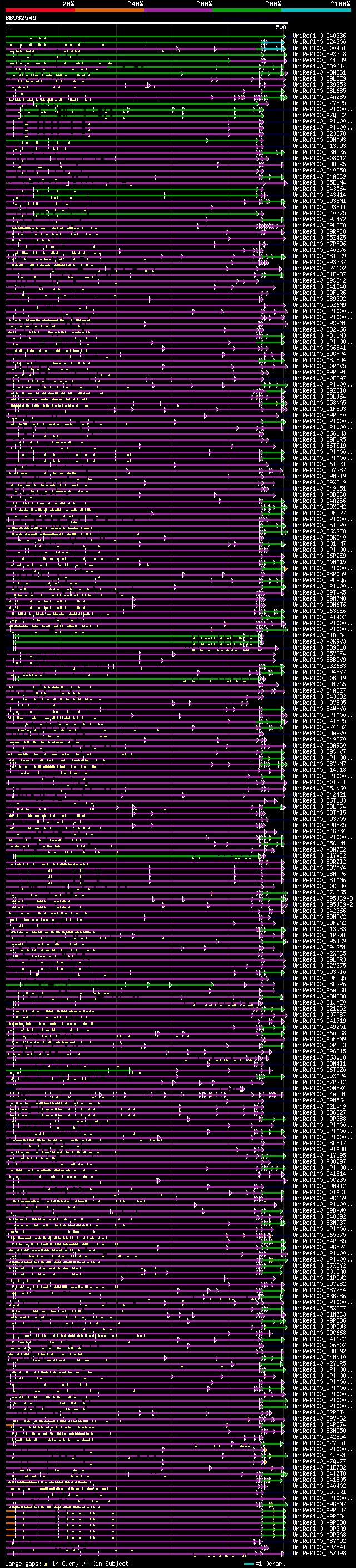
Task: Click the red ~20% identity color bar segment
Action: (x=40, y=10)
